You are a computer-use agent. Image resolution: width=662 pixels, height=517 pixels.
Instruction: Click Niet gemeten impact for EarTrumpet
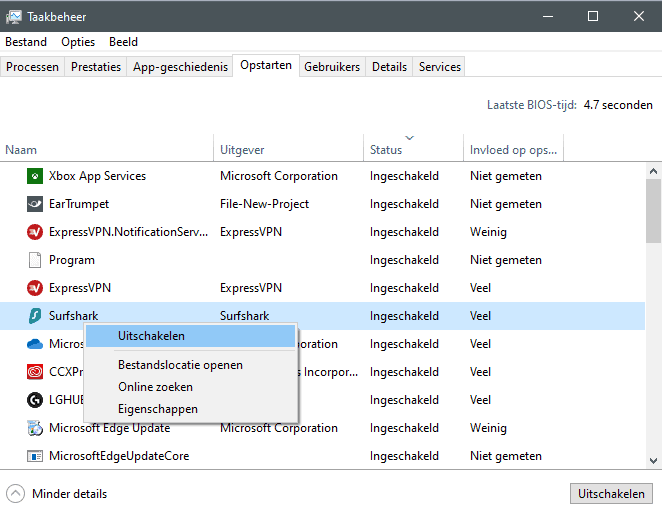click(506, 204)
